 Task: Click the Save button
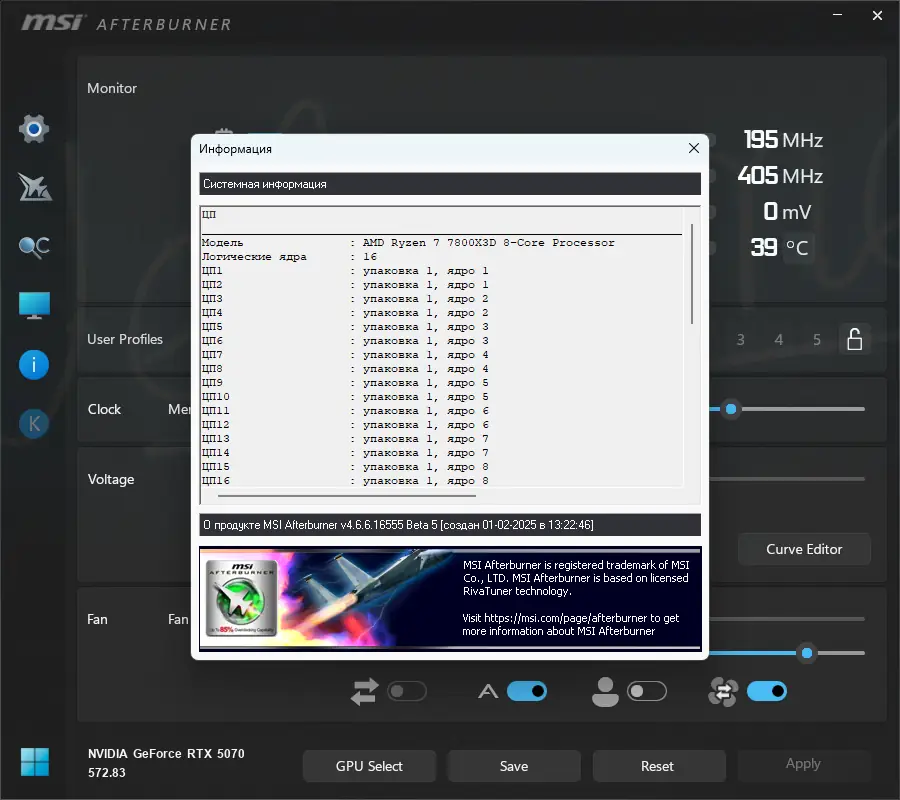coord(514,766)
